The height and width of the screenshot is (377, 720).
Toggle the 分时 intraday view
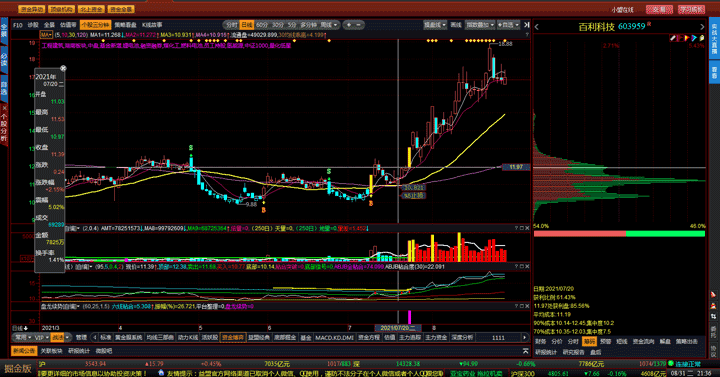pos(232,25)
